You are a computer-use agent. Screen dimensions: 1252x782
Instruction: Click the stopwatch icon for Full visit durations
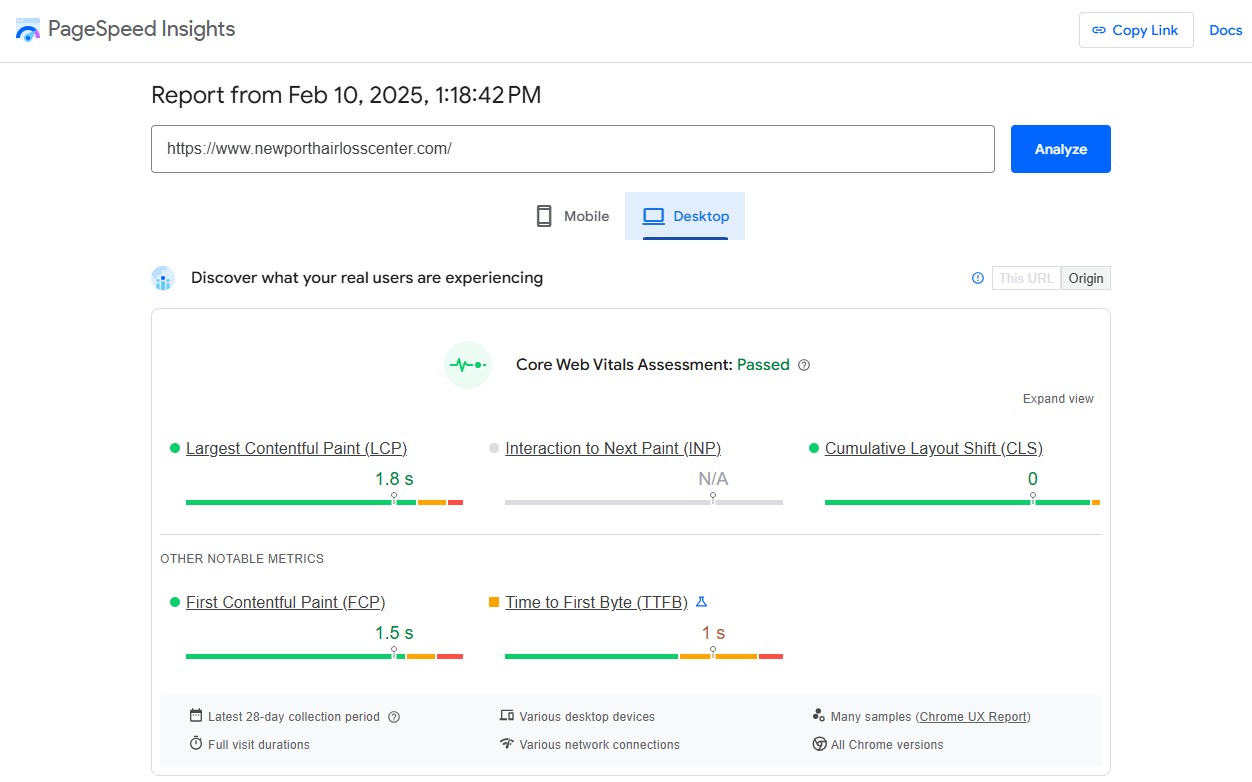tap(196, 744)
